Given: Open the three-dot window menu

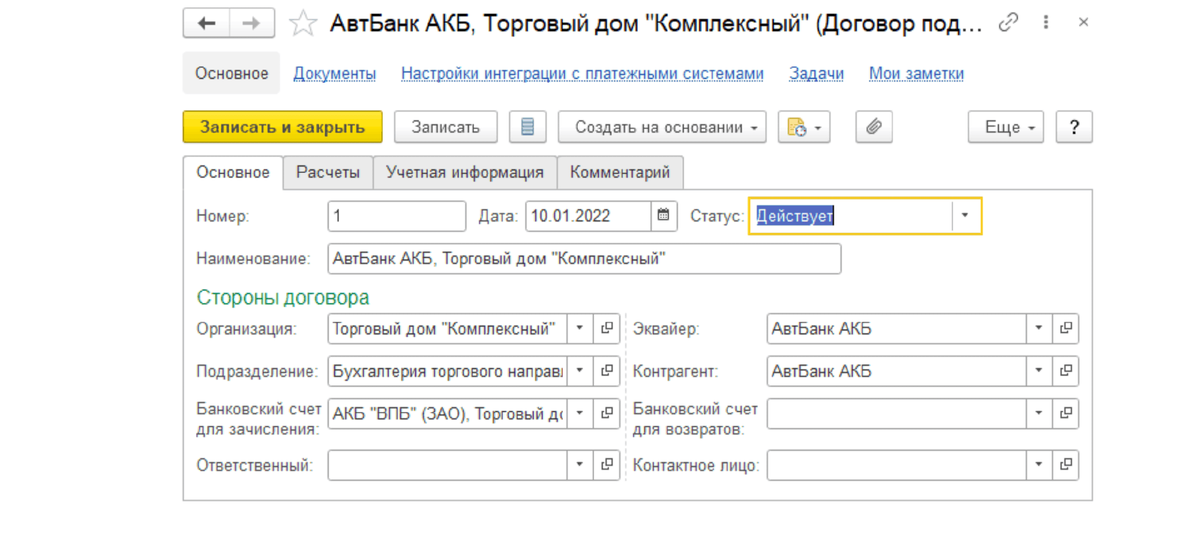Looking at the screenshot, I should pos(1047,22).
